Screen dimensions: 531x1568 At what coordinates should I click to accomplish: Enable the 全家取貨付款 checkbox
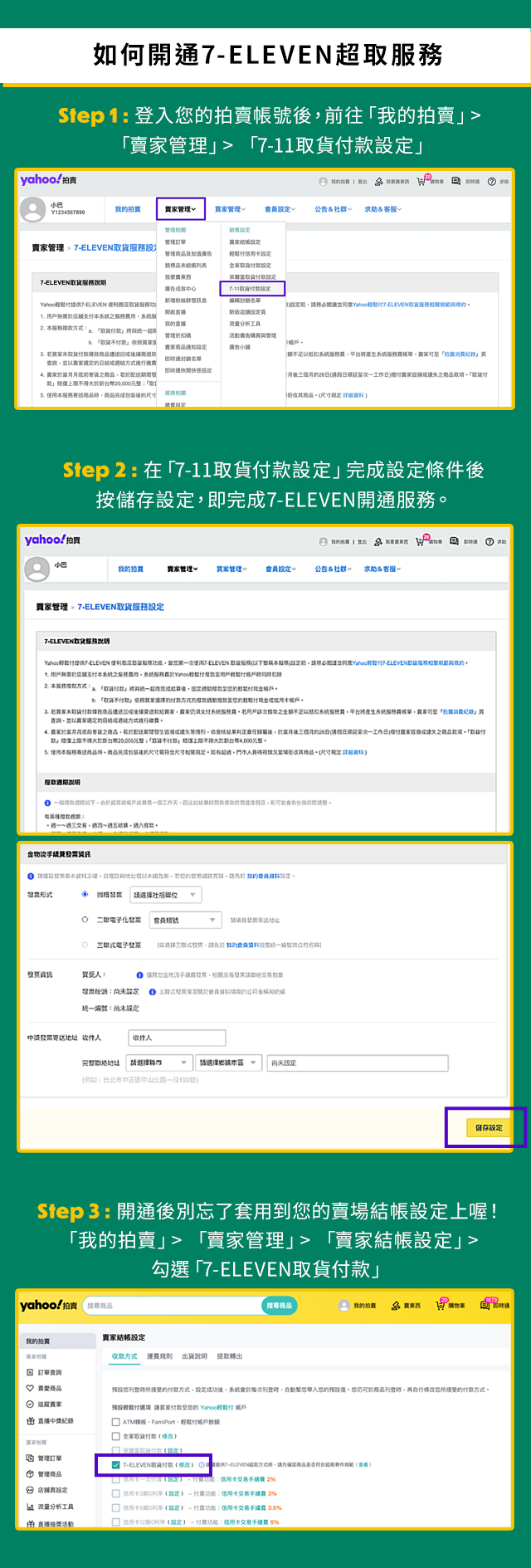pyautogui.click(x=116, y=1436)
